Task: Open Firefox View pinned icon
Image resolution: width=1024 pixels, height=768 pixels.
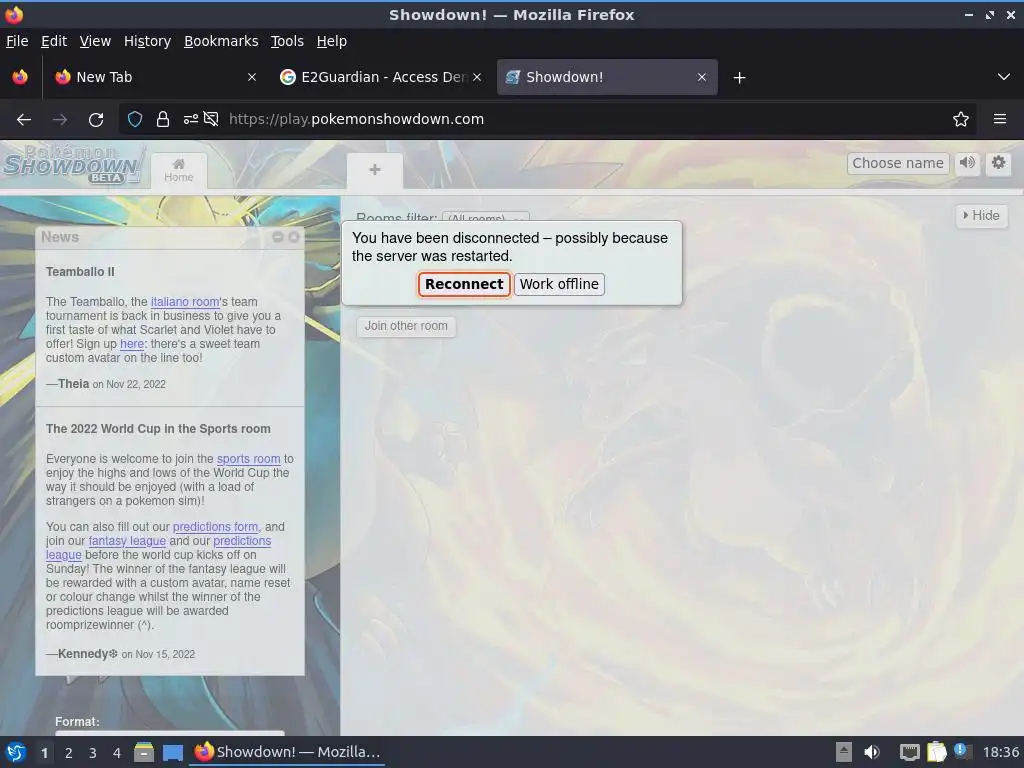Action: pos(20,77)
